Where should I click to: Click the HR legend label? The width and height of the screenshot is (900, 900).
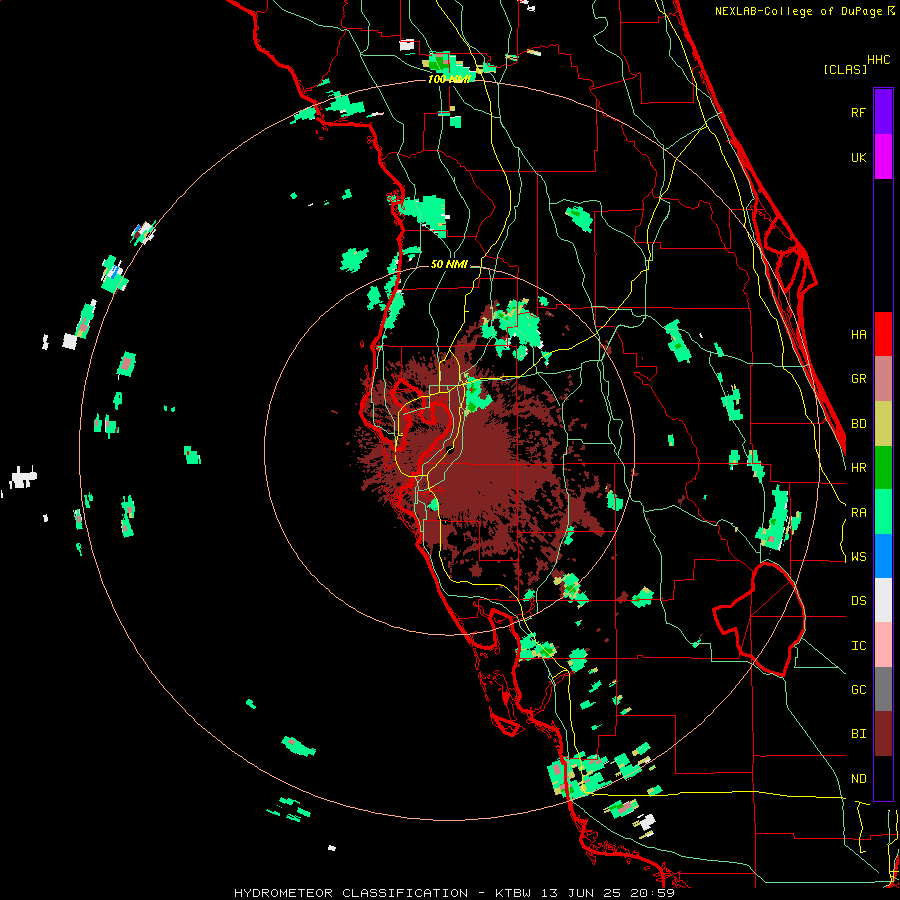coord(858,468)
